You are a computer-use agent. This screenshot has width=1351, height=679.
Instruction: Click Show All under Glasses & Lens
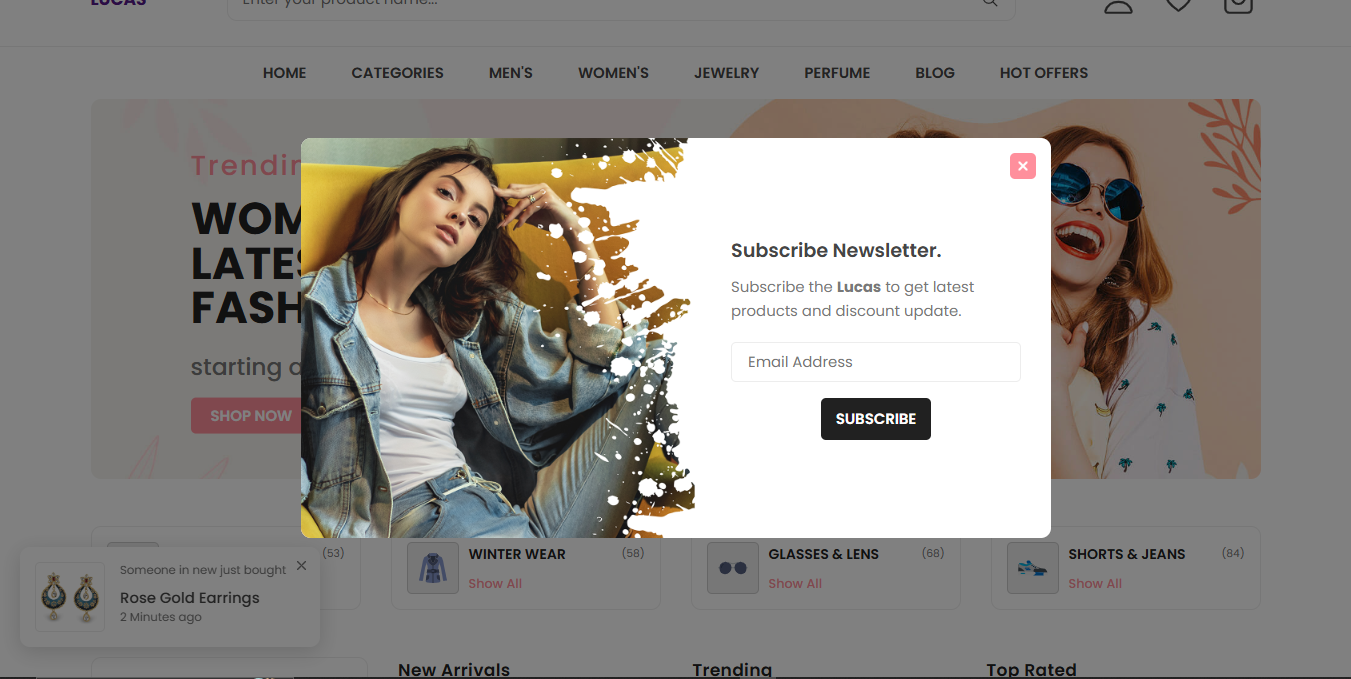pos(795,584)
